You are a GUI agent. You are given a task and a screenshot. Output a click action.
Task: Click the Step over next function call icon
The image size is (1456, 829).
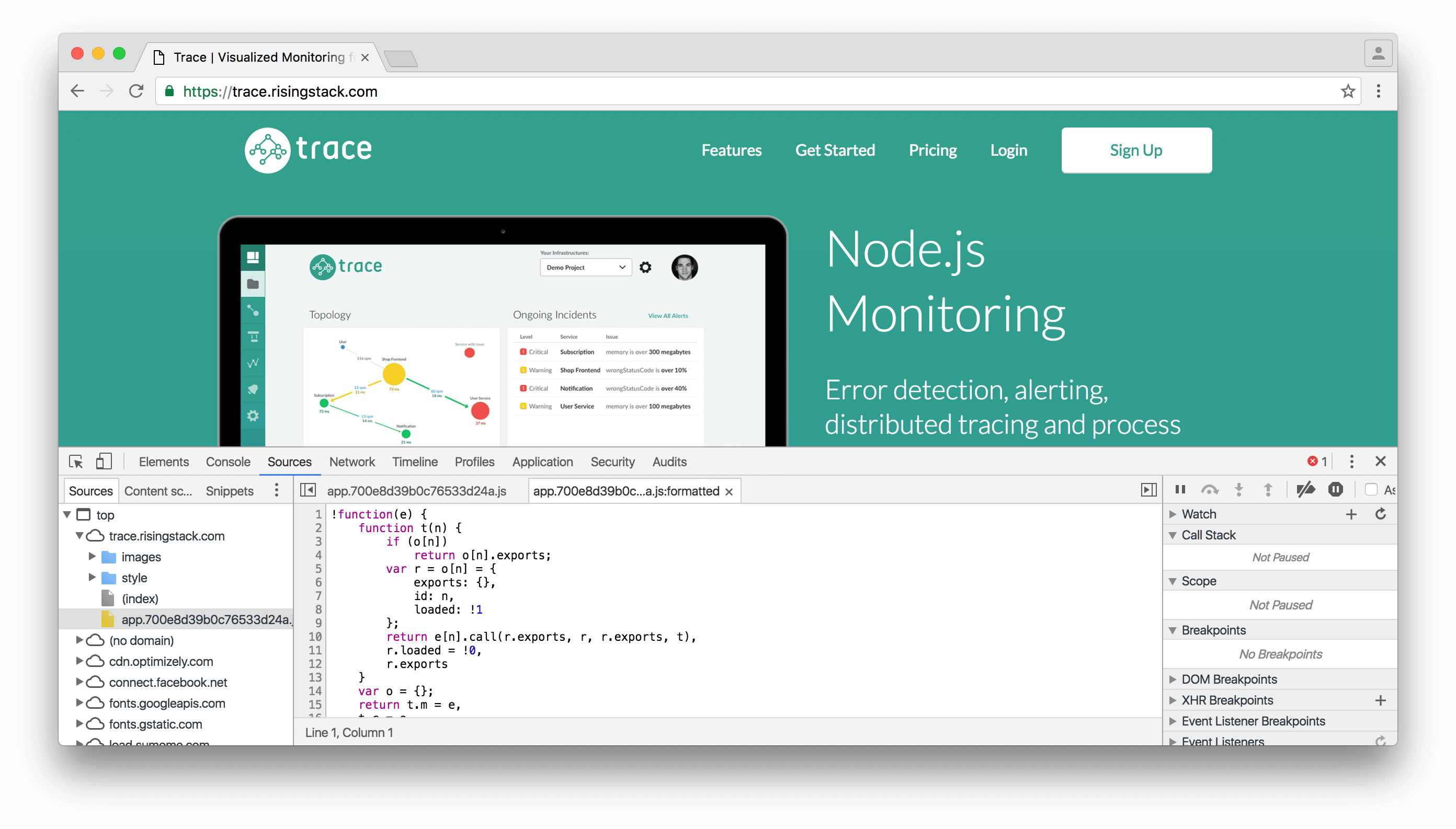[1210, 489]
